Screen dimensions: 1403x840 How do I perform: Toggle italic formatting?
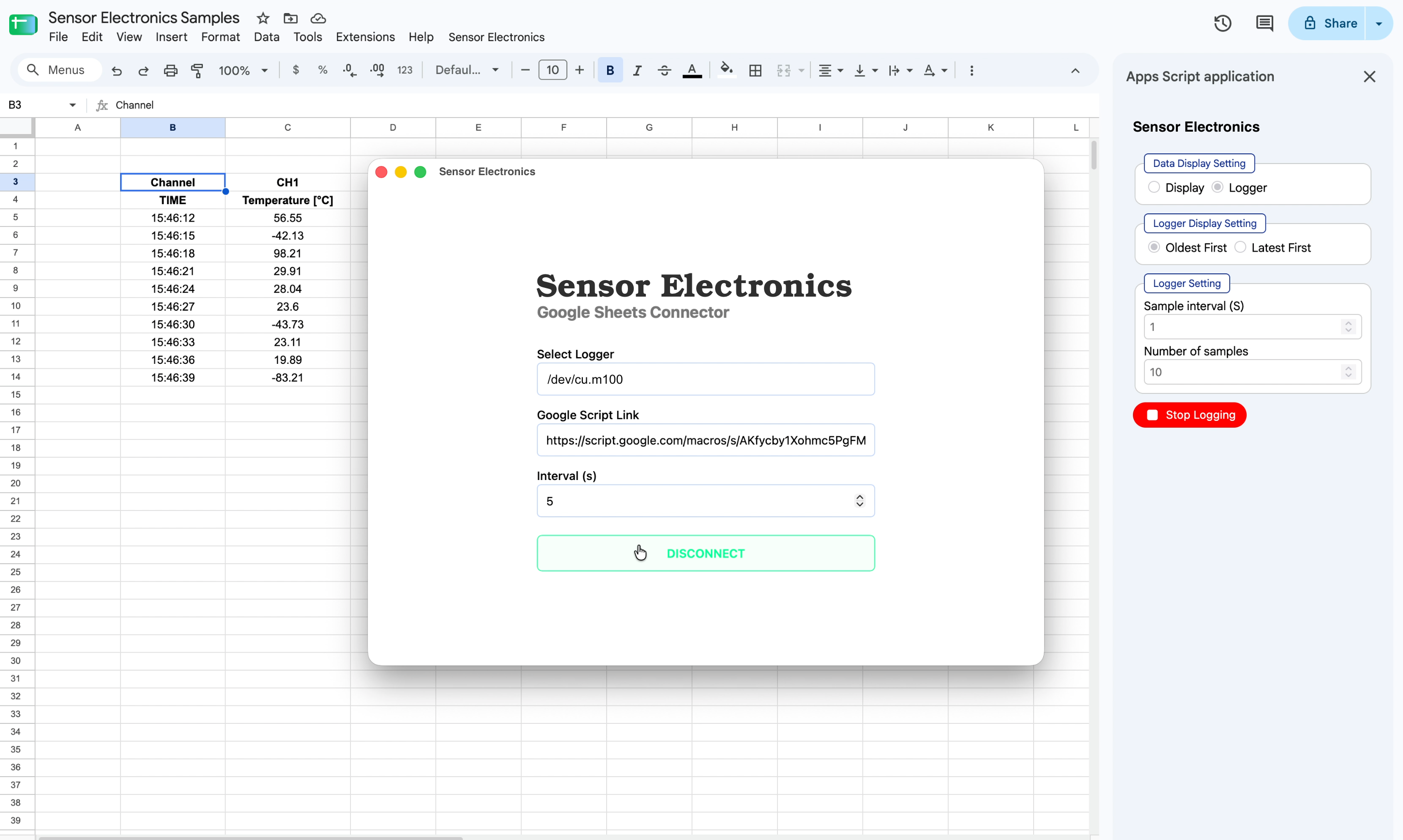637,70
